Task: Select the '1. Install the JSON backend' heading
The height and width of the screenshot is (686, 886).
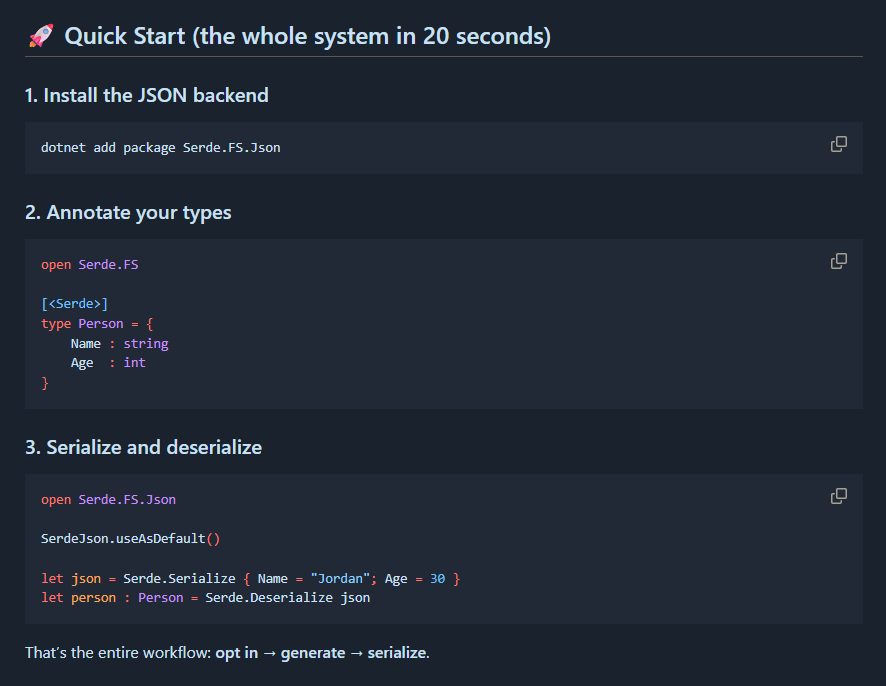Action: (147, 95)
